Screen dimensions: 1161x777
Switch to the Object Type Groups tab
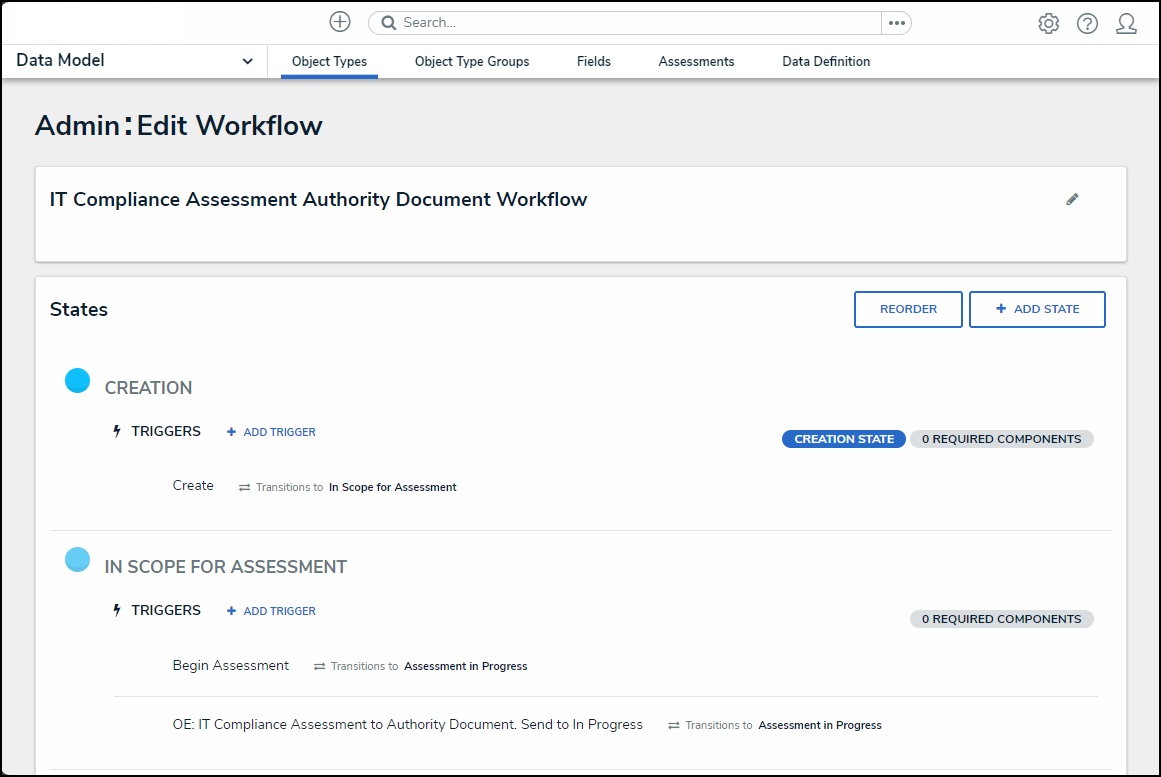click(472, 62)
